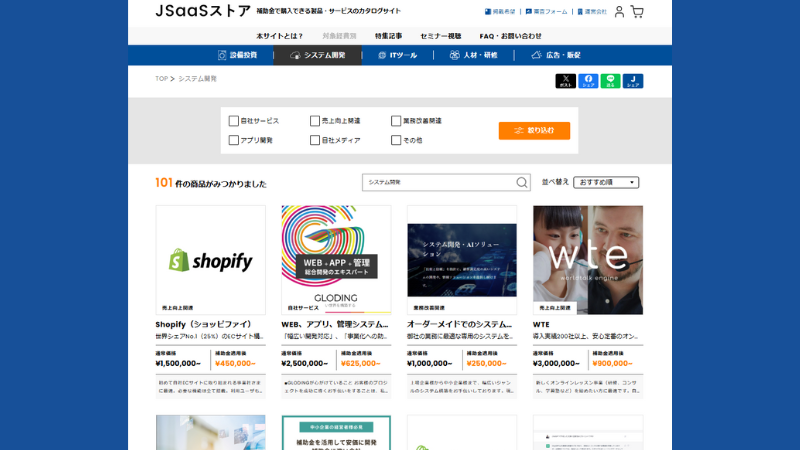Click the ¥450,000~ subsidized price

(x=235, y=363)
